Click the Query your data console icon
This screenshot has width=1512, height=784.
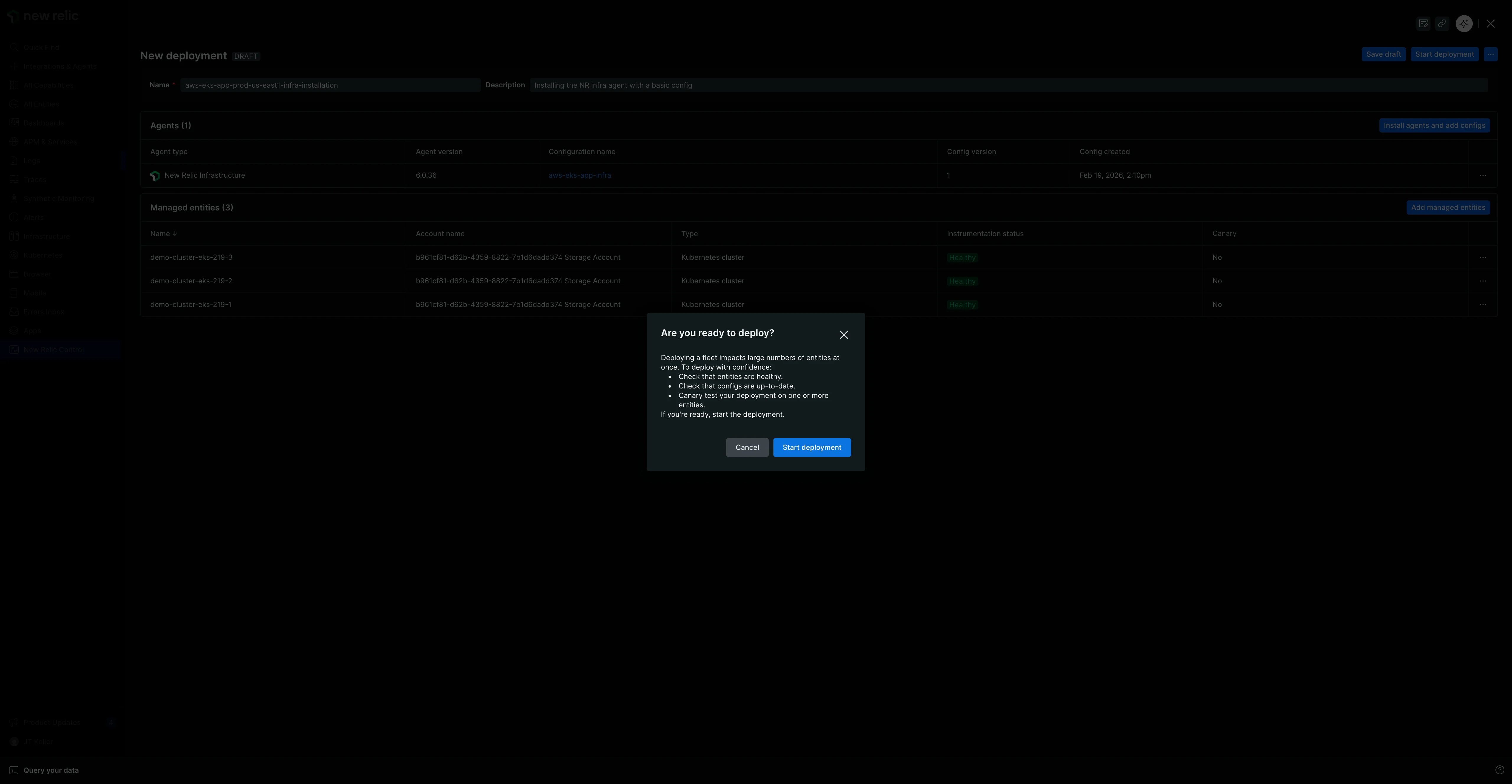tap(14, 770)
